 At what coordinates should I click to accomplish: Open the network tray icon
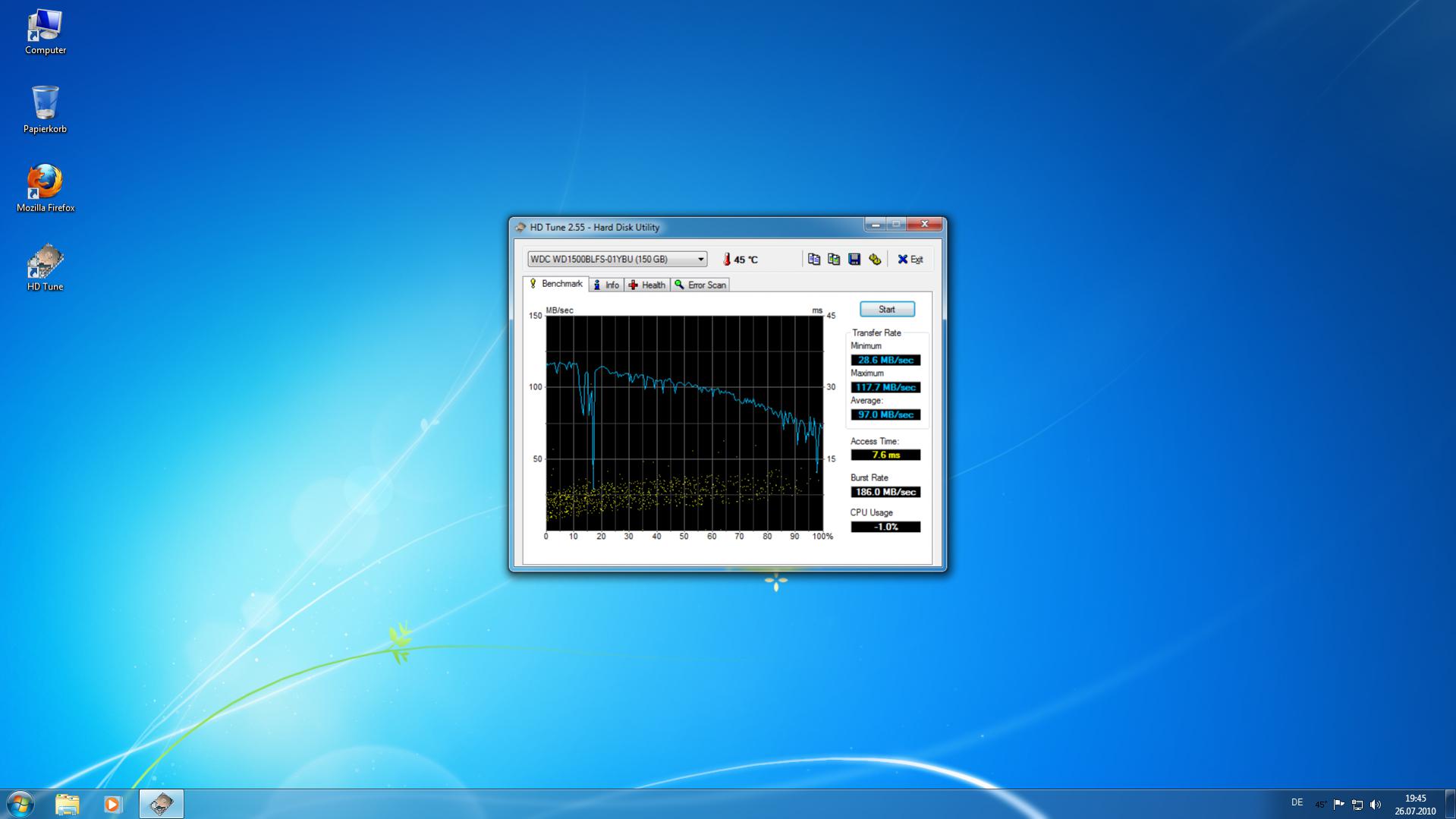pyautogui.click(x=1357, y=805)
